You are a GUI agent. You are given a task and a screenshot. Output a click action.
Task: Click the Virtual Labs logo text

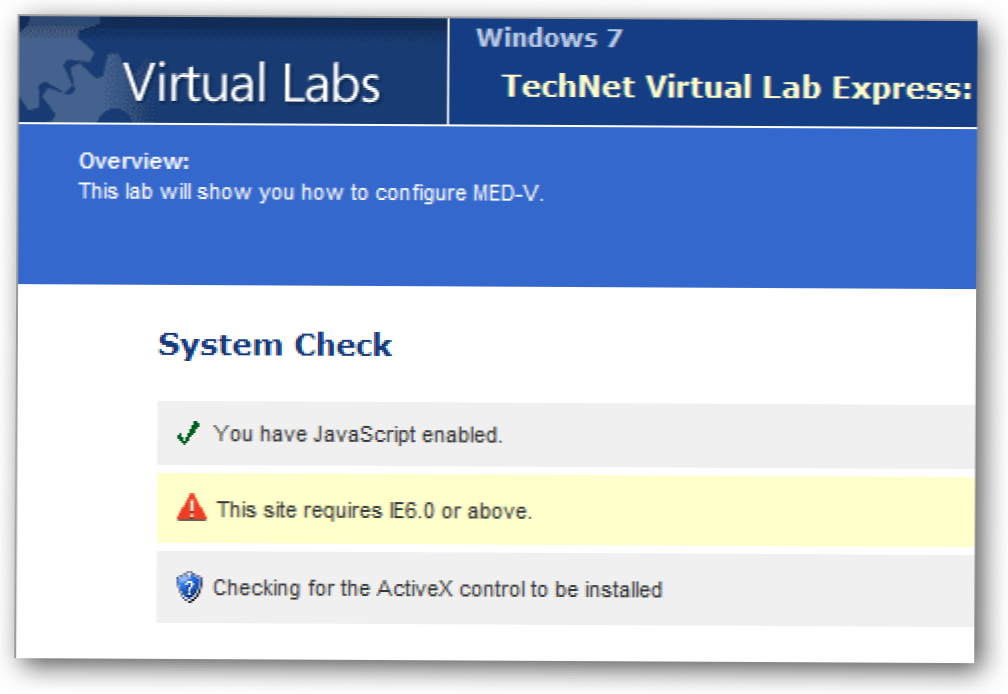point(251,84)
